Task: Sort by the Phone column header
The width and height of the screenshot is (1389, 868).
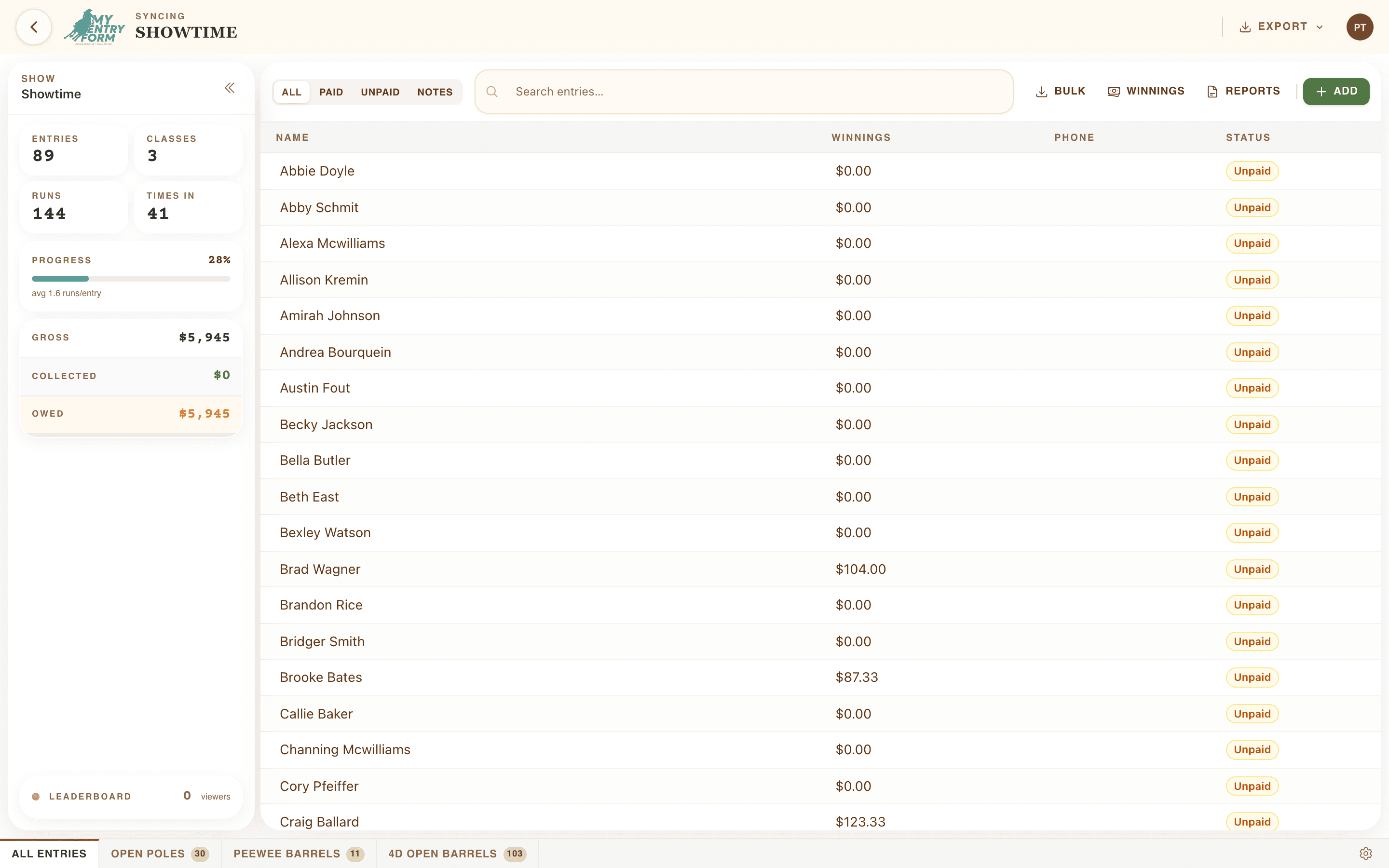Action: pos(1074,138)
